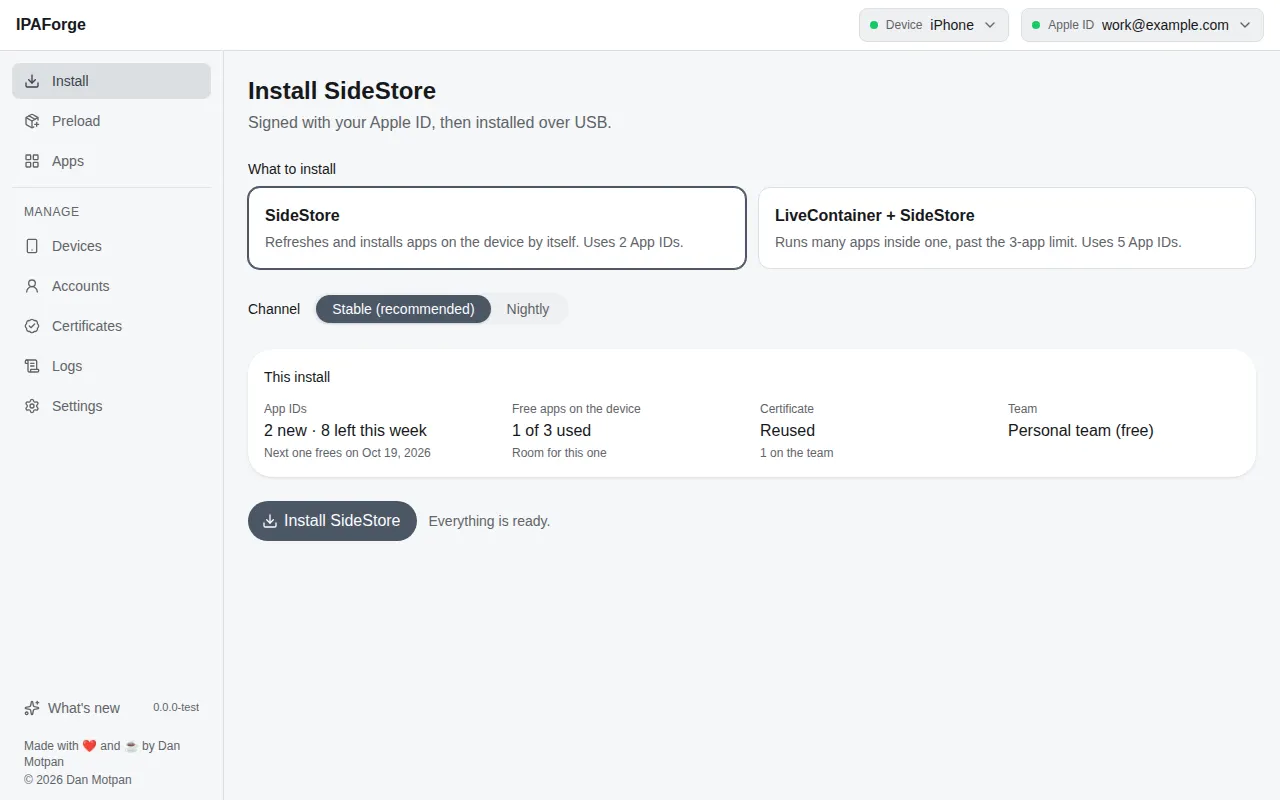The width and height of the screenshot is (1280, 800).
Task: Click the "Personal team (free)" value
Action: coord(1081,431)
